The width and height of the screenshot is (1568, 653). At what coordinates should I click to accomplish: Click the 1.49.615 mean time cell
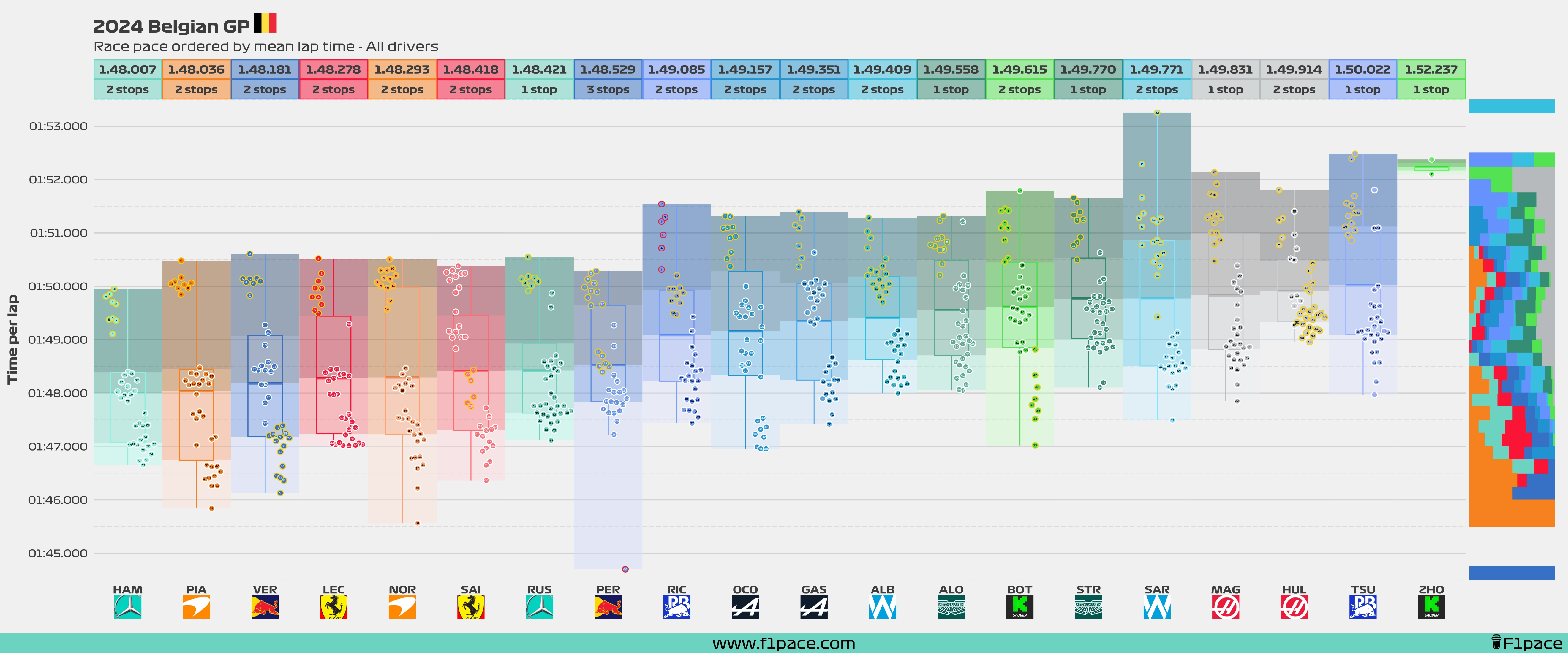pyautogui.click(x=1019, y=69)
